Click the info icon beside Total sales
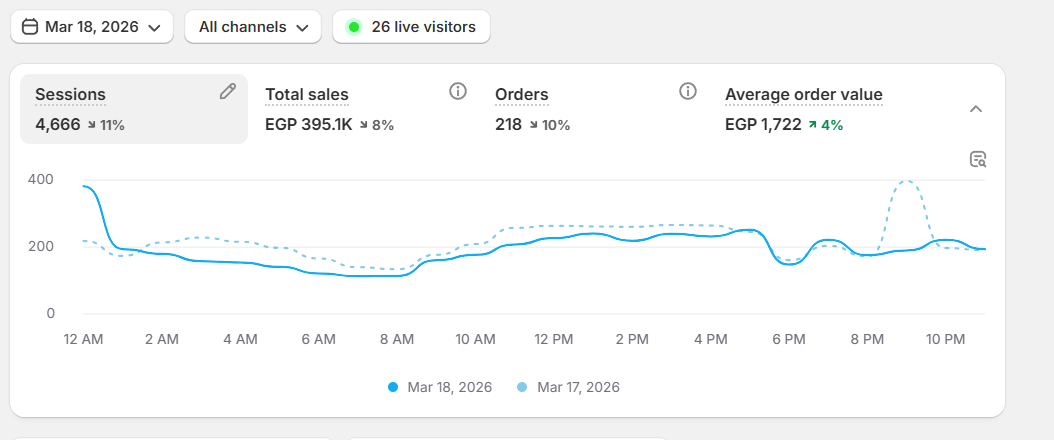This screenshot has height=440, width=1054. tap(458, 92)
